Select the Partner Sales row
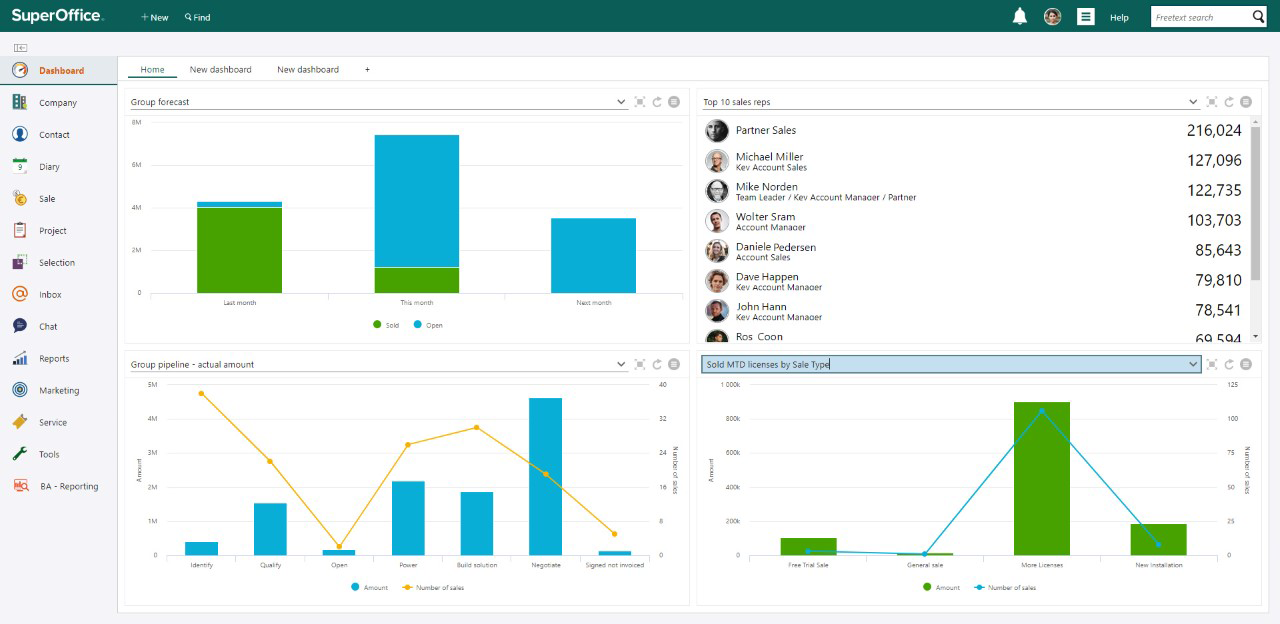1280x624 pixels. 974,130
